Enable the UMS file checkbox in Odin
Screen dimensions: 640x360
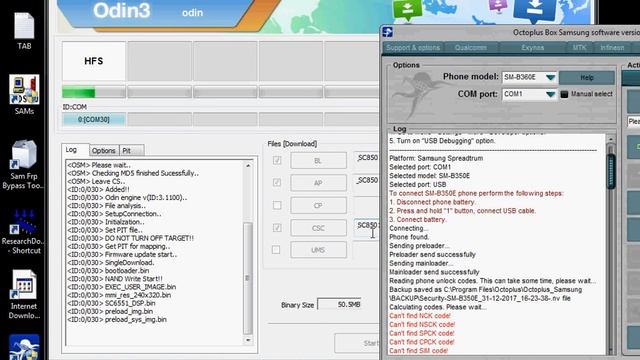click(276, 249)
